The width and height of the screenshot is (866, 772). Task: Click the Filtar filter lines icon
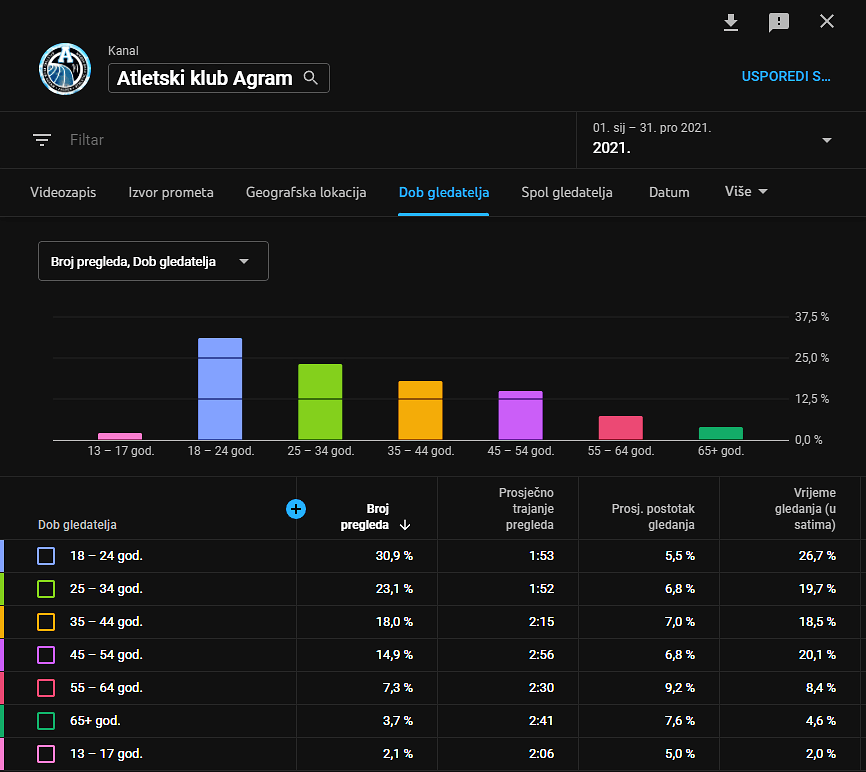[42, 140]
